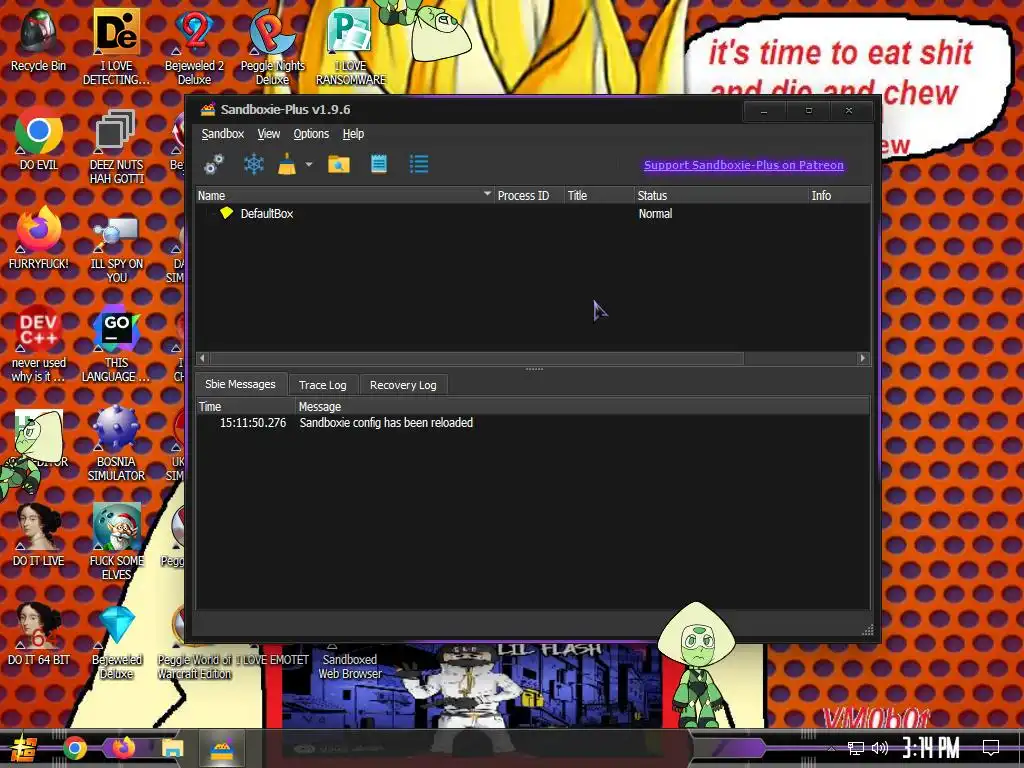Viewport: 1024px width, 768px height.
Task: Click the blue list icon in Sandboxie toolbar
Action: [x=419, y=164]
